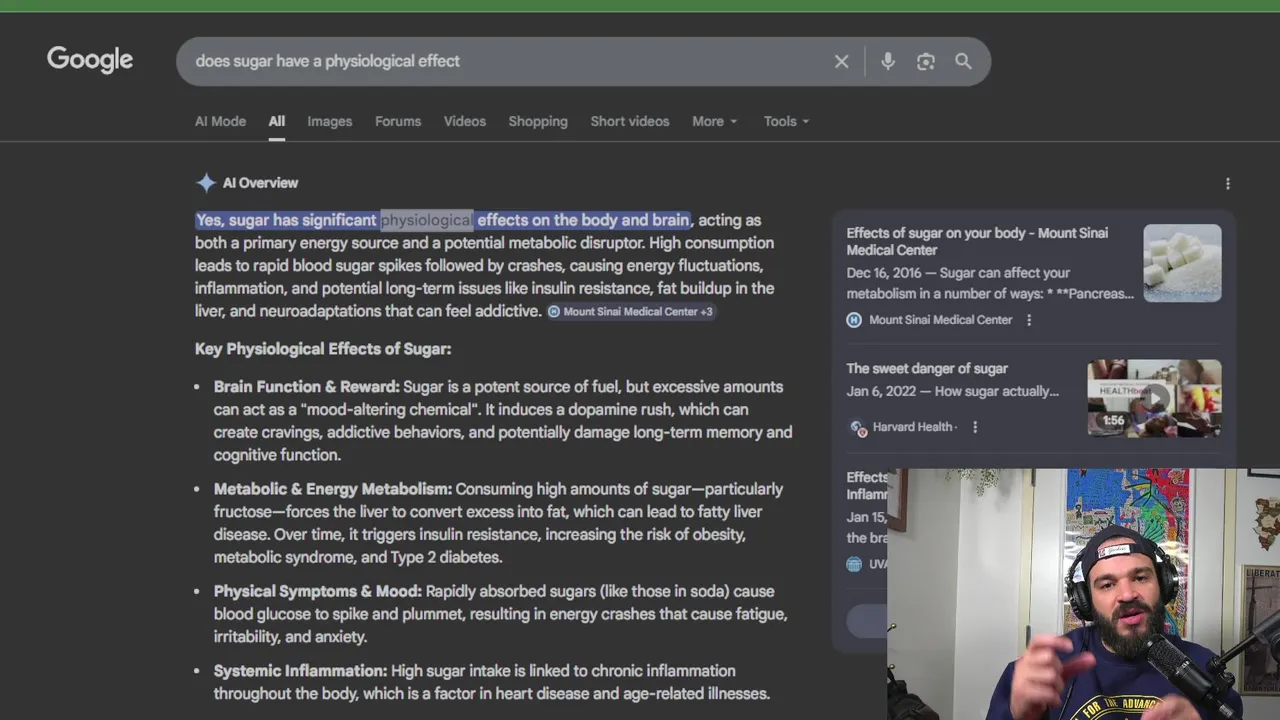Image resolution: width=1280 pixels, height=720 pixels.
Task: Start voice search with microphone
Action: pos(887,61)
